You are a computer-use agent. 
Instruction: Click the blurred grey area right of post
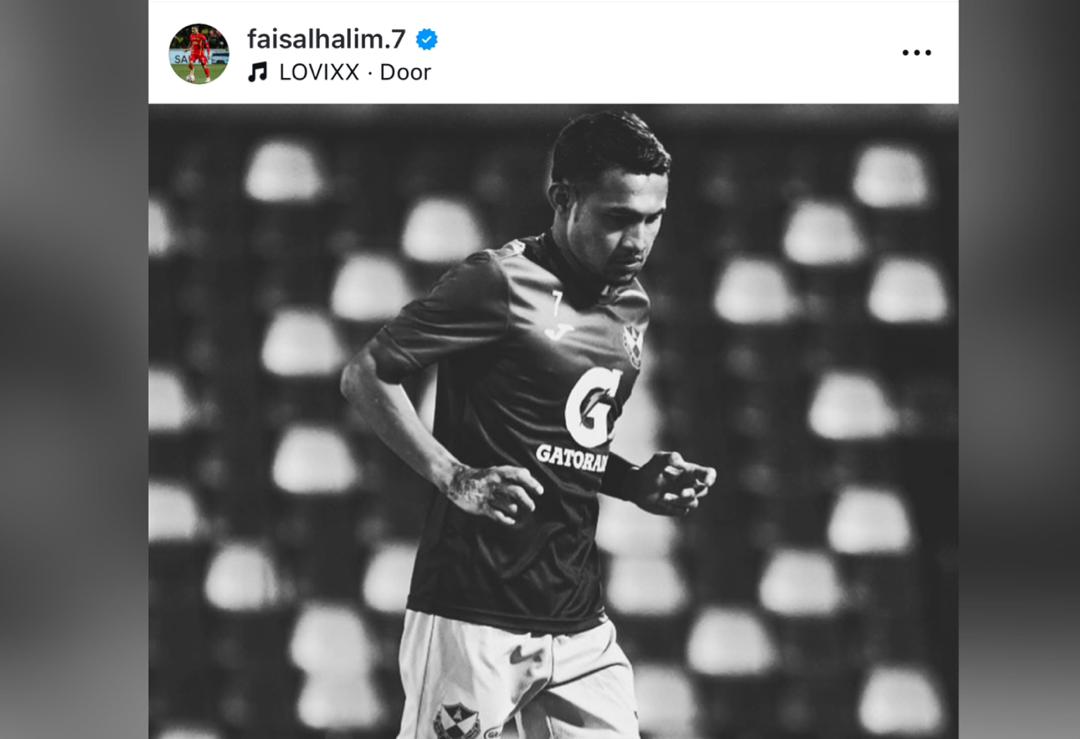pos(1019,369)
